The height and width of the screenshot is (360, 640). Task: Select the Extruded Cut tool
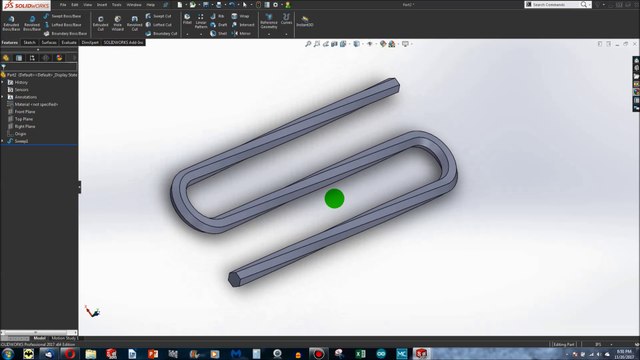[x=100, y=24]
